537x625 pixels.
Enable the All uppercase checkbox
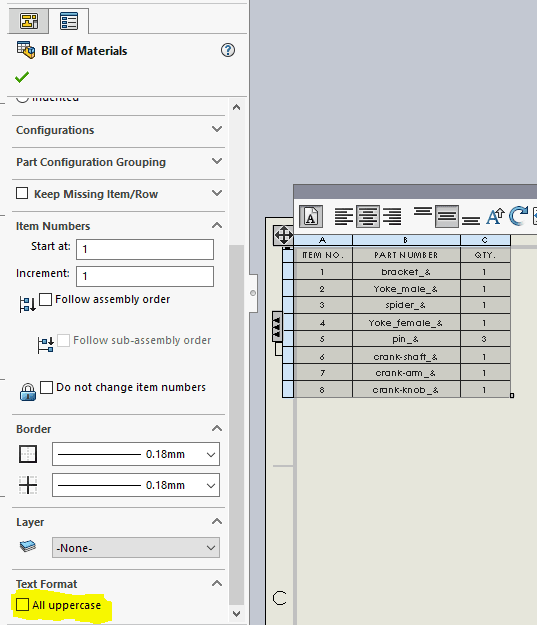click(22, 604)
